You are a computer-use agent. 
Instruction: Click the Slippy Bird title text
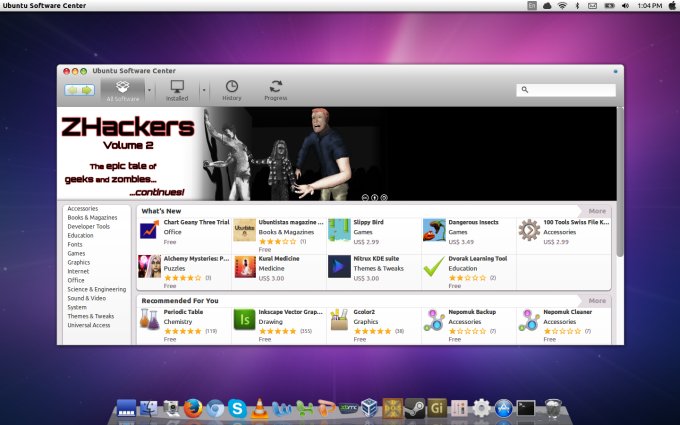(x=369, y=222)
